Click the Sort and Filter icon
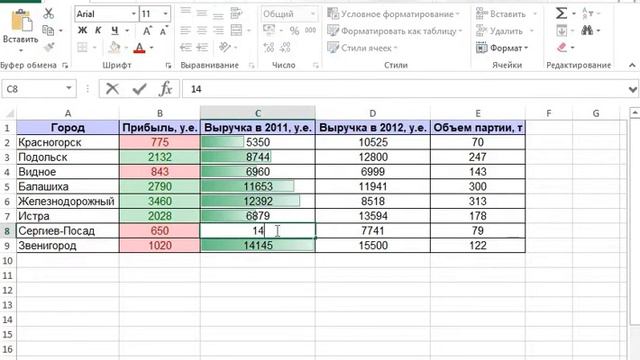Image resolution: width=640 pixels, height=360 pixels. [587, 13]
